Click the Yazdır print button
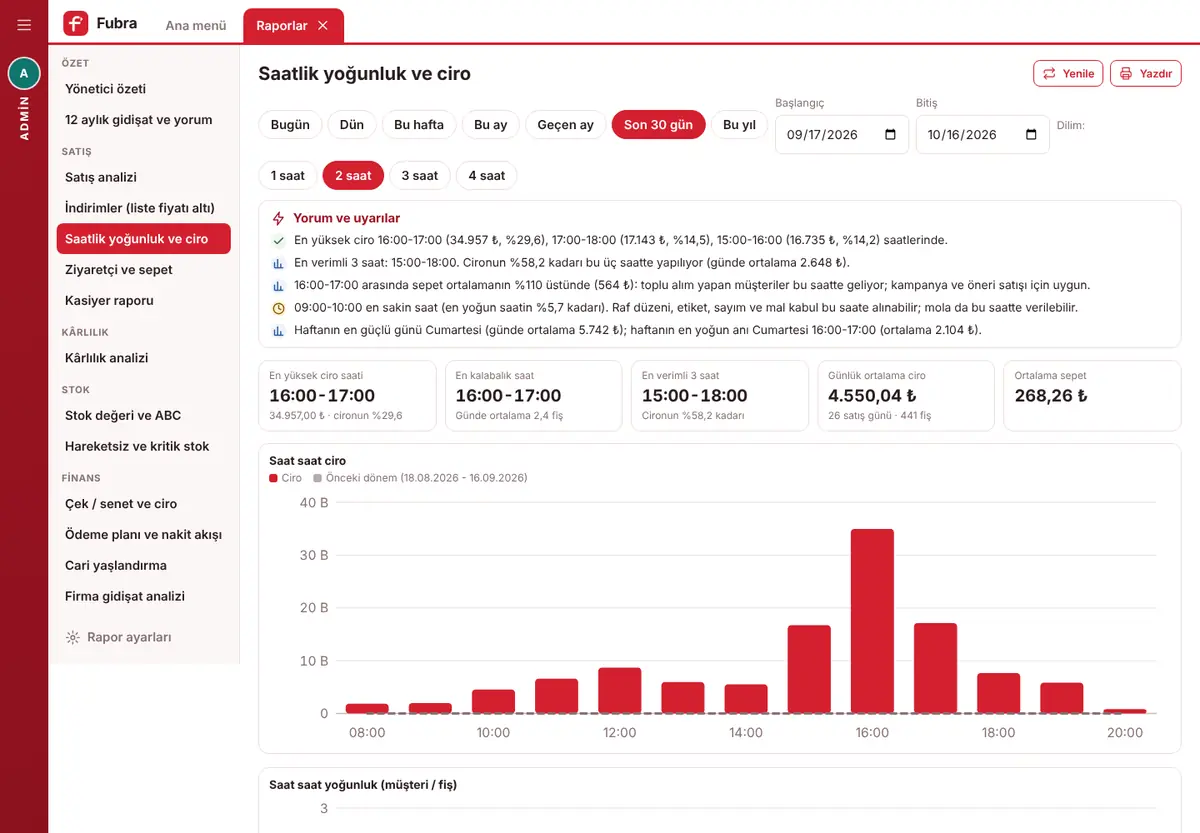 point(1145,73)
